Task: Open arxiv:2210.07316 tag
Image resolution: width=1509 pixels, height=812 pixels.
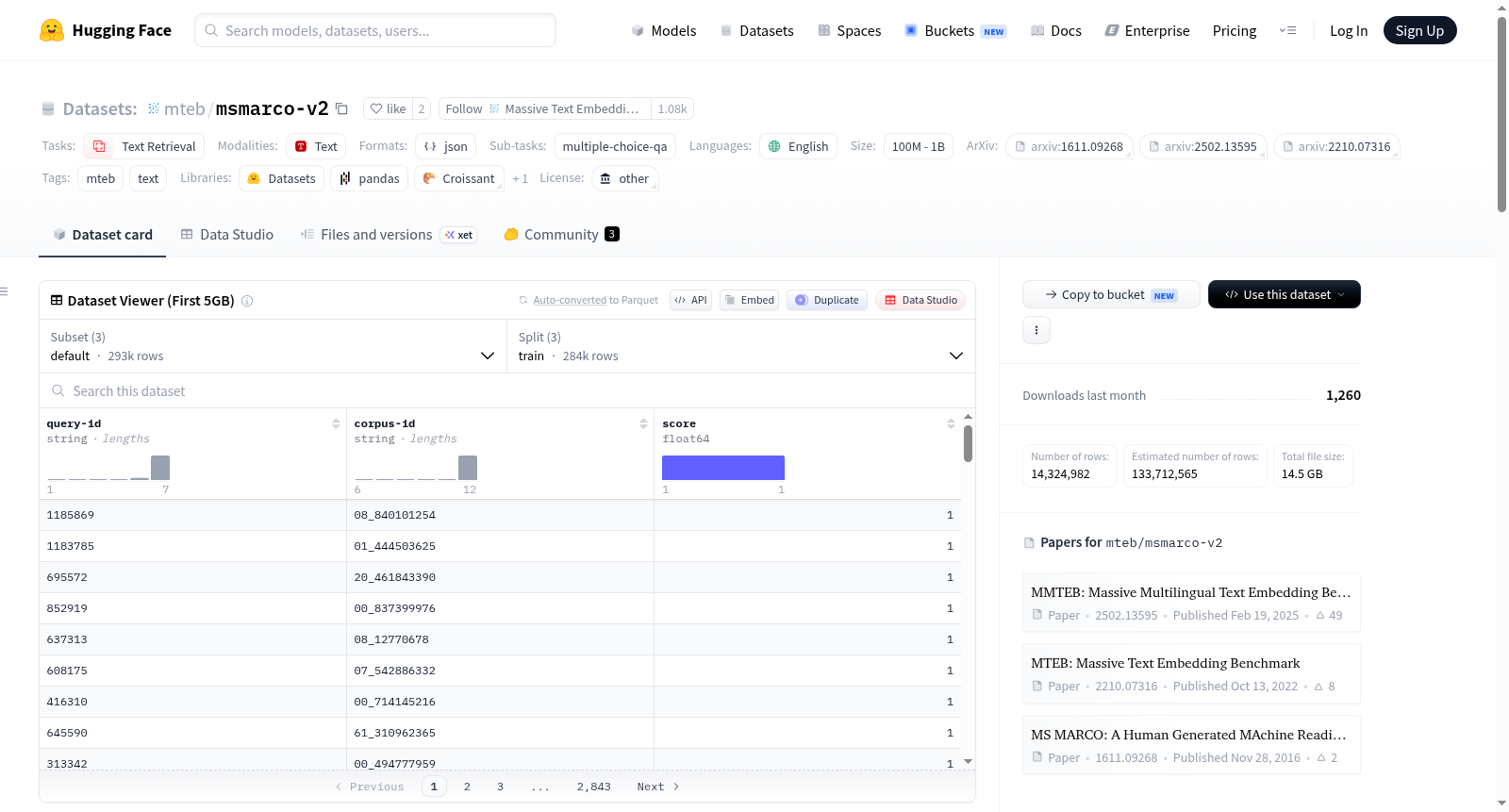Action: [1336, 146]
